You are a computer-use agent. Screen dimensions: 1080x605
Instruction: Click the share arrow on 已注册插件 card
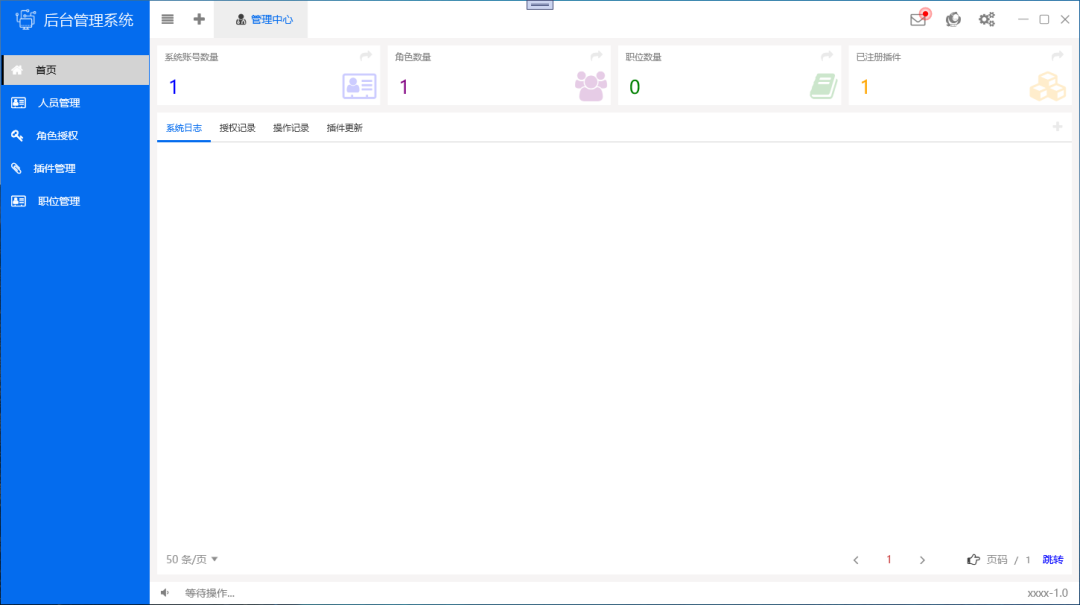[1057, 56]
